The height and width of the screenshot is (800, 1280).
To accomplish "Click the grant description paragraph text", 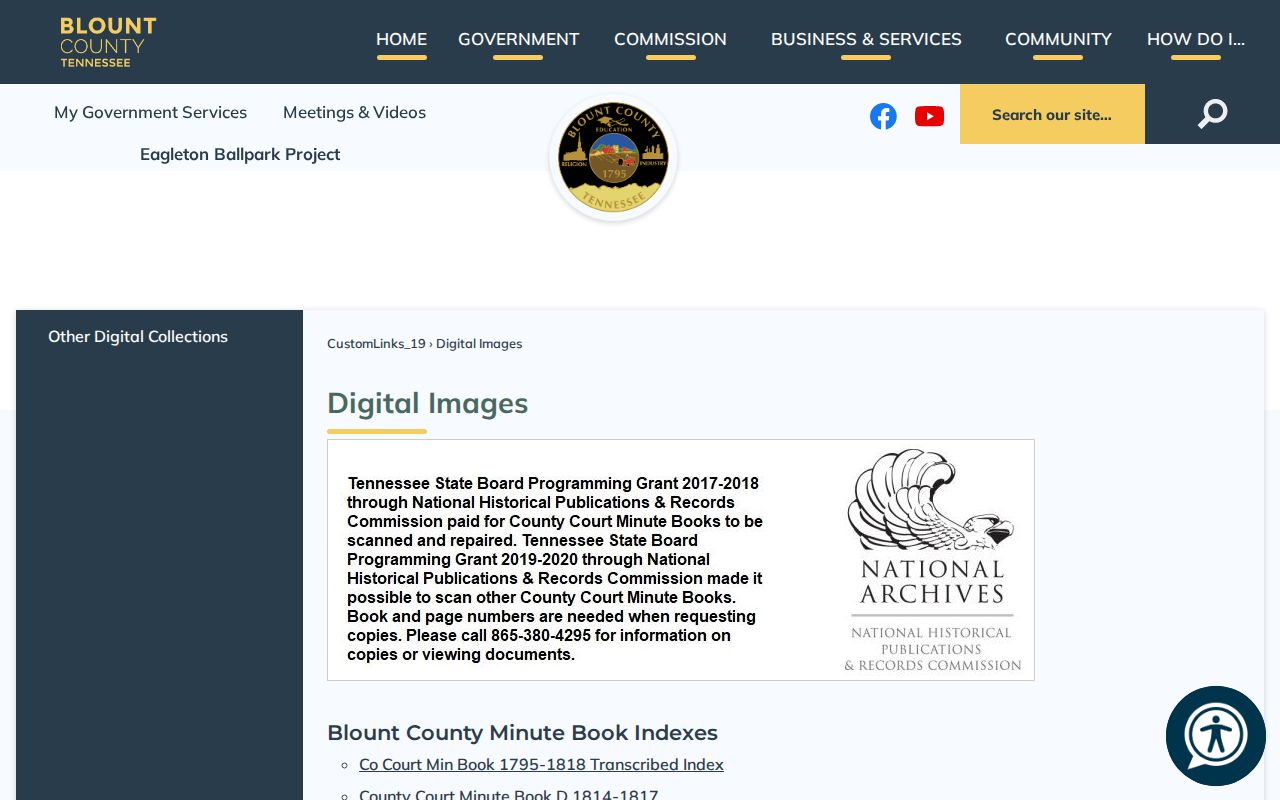I will click(555, 569).
